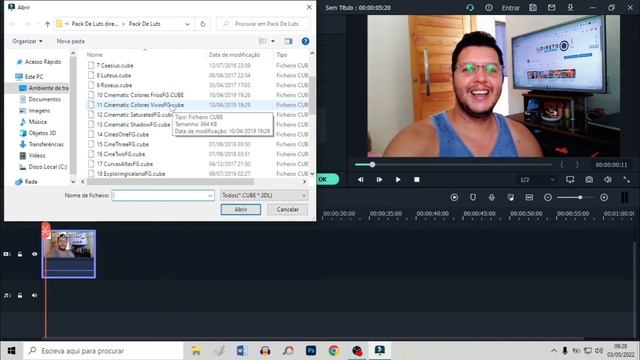Viewport: 640px width, 360px height.
Task: Play the preview video
Action: click(x=398, y=180)
